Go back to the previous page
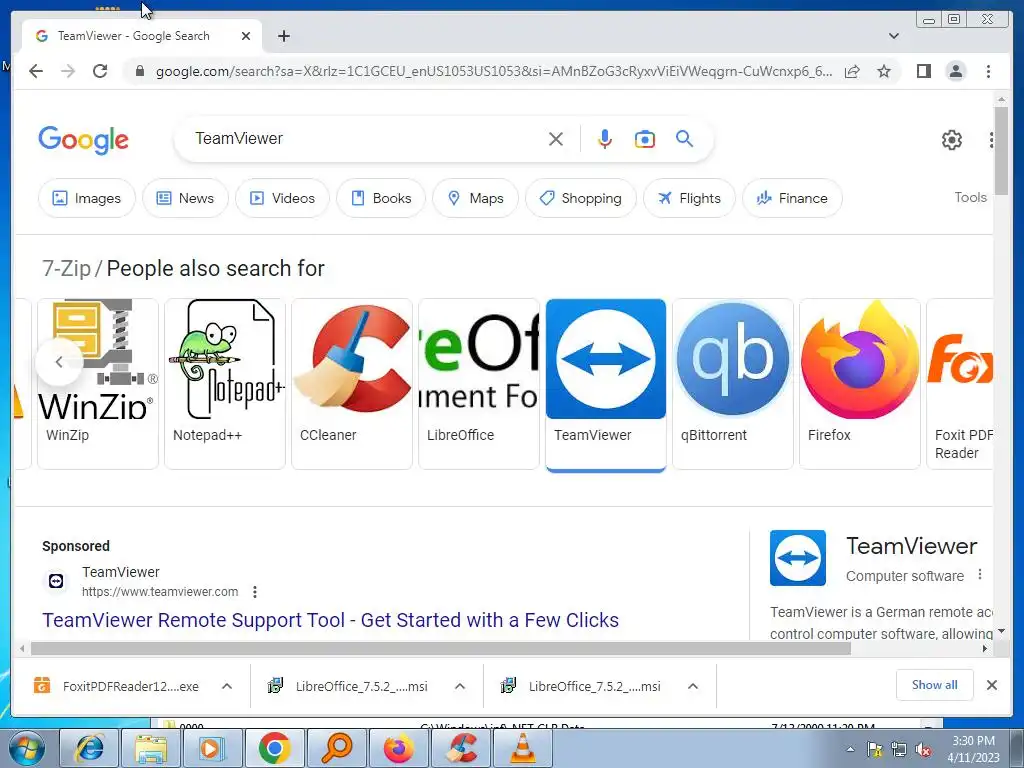This screenshot has height=768, width=1024. [x=36, y=71]
